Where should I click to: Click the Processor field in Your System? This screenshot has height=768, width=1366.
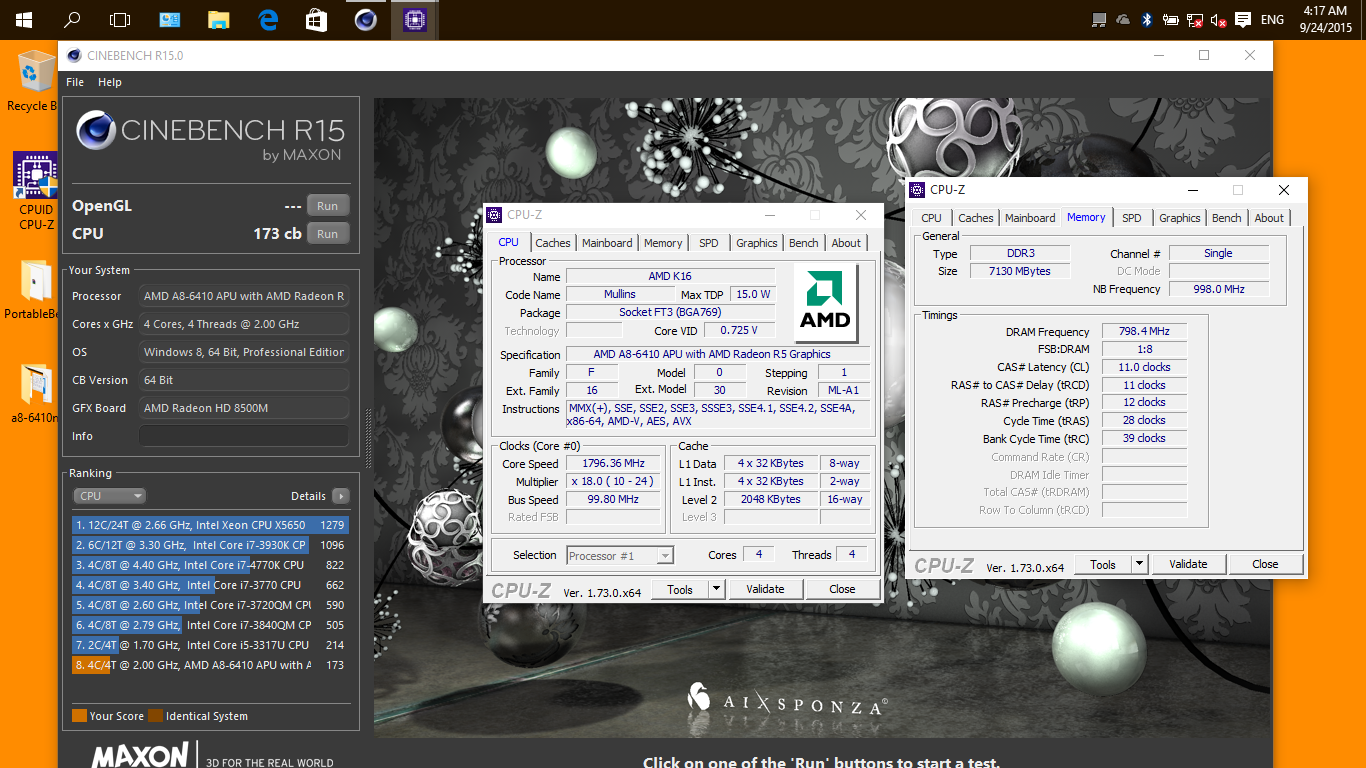(244, 296)
